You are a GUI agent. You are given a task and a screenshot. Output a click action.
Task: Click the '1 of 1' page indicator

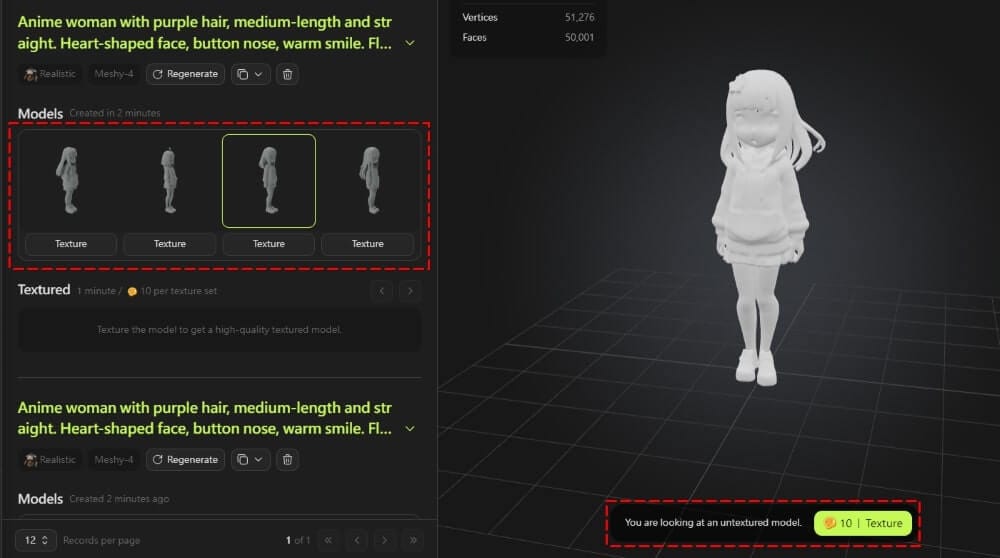(x=298, y=540)
